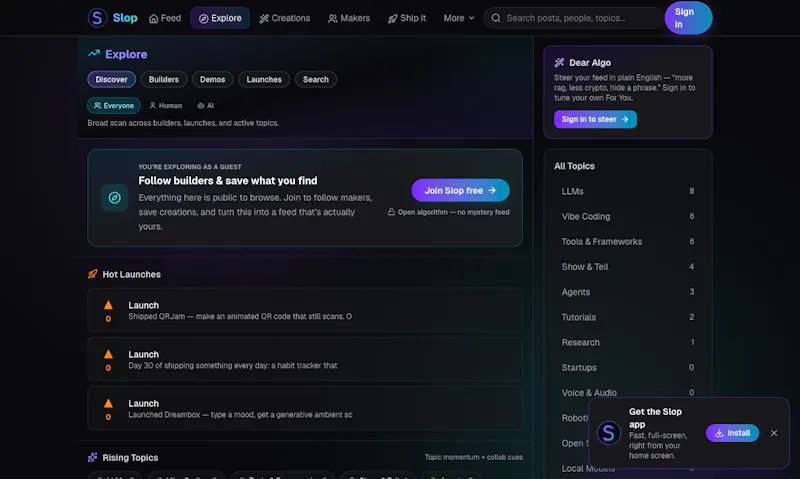800x479 pixels.
Task: Click the compass icon in guest banner
Action: 114,198
